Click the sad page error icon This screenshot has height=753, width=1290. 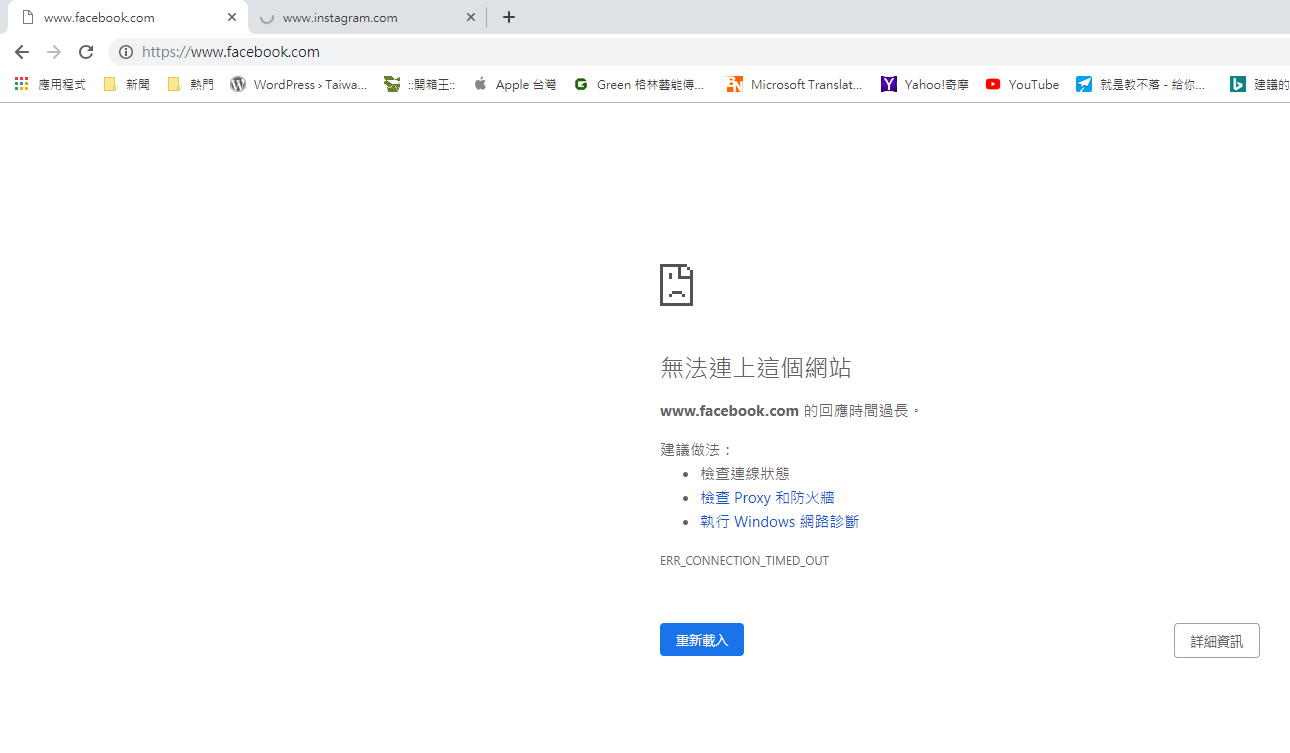pos(676,285)
